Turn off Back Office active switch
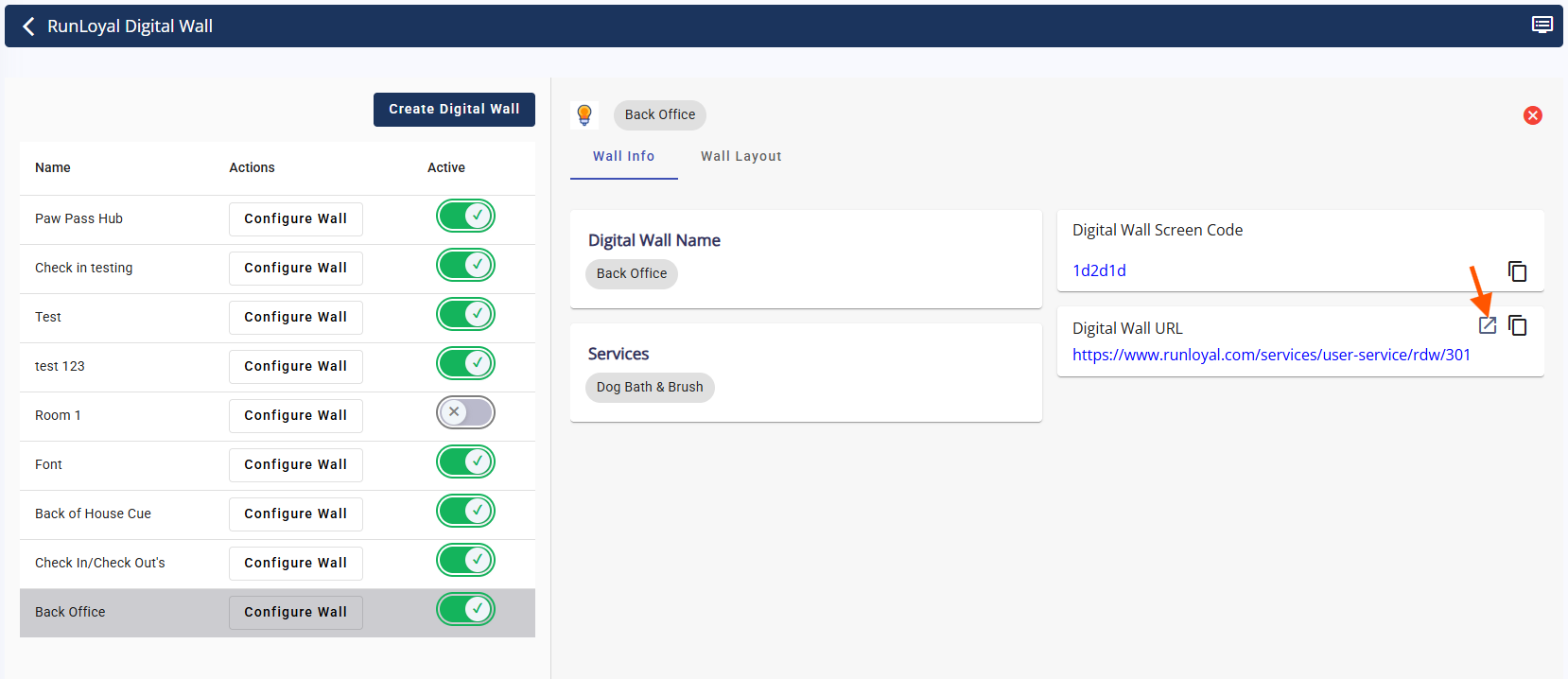The height and width of the screenshot is (679, 1568). pos(465,609)
